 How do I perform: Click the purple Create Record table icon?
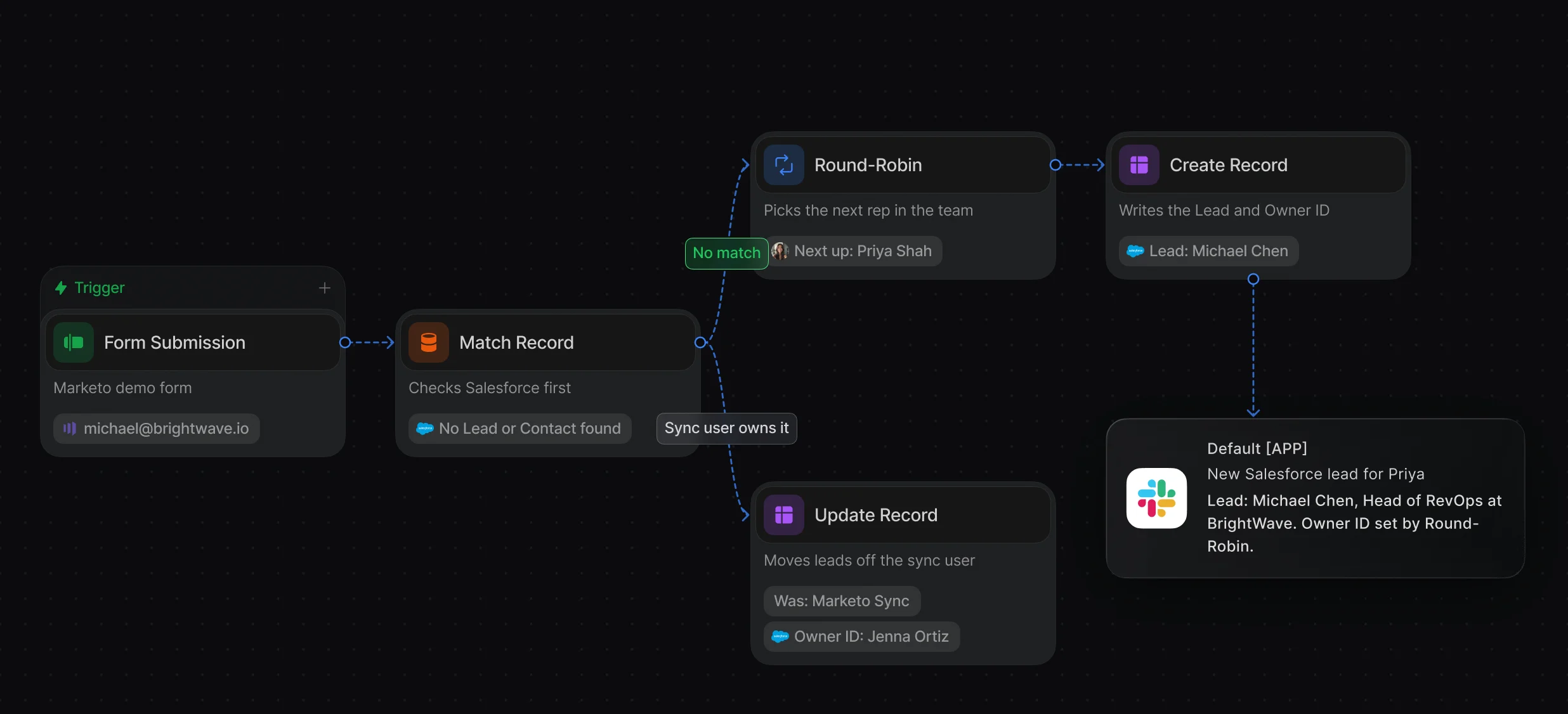(x=1139, y=165)
